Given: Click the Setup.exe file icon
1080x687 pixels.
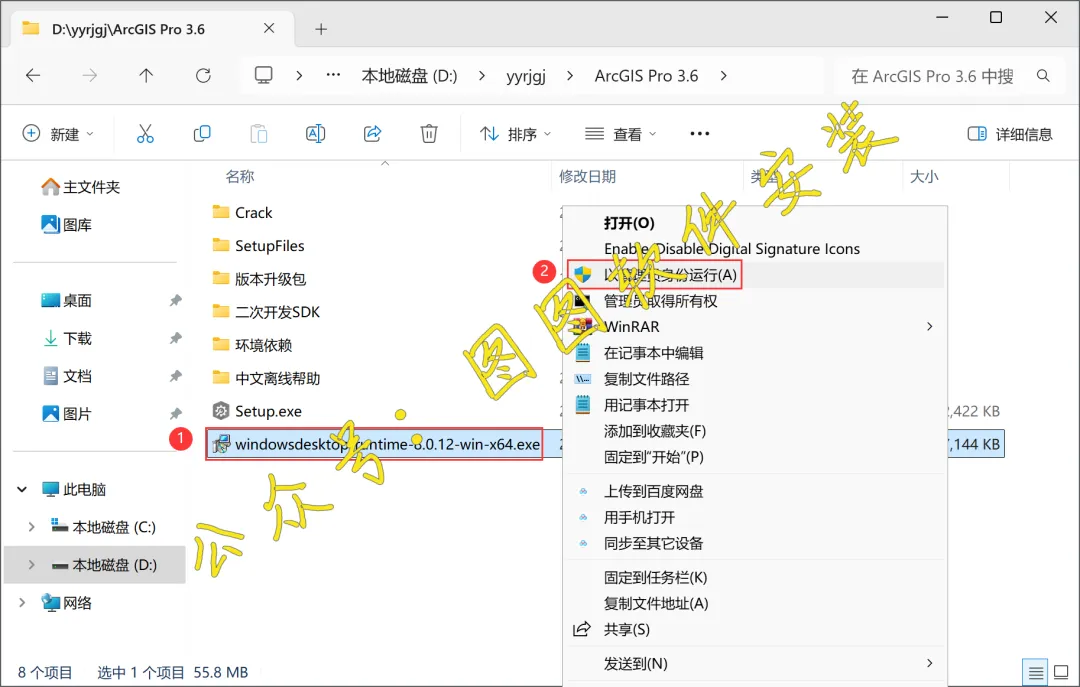Looking at the screenshot, I should tap(220, 411).
